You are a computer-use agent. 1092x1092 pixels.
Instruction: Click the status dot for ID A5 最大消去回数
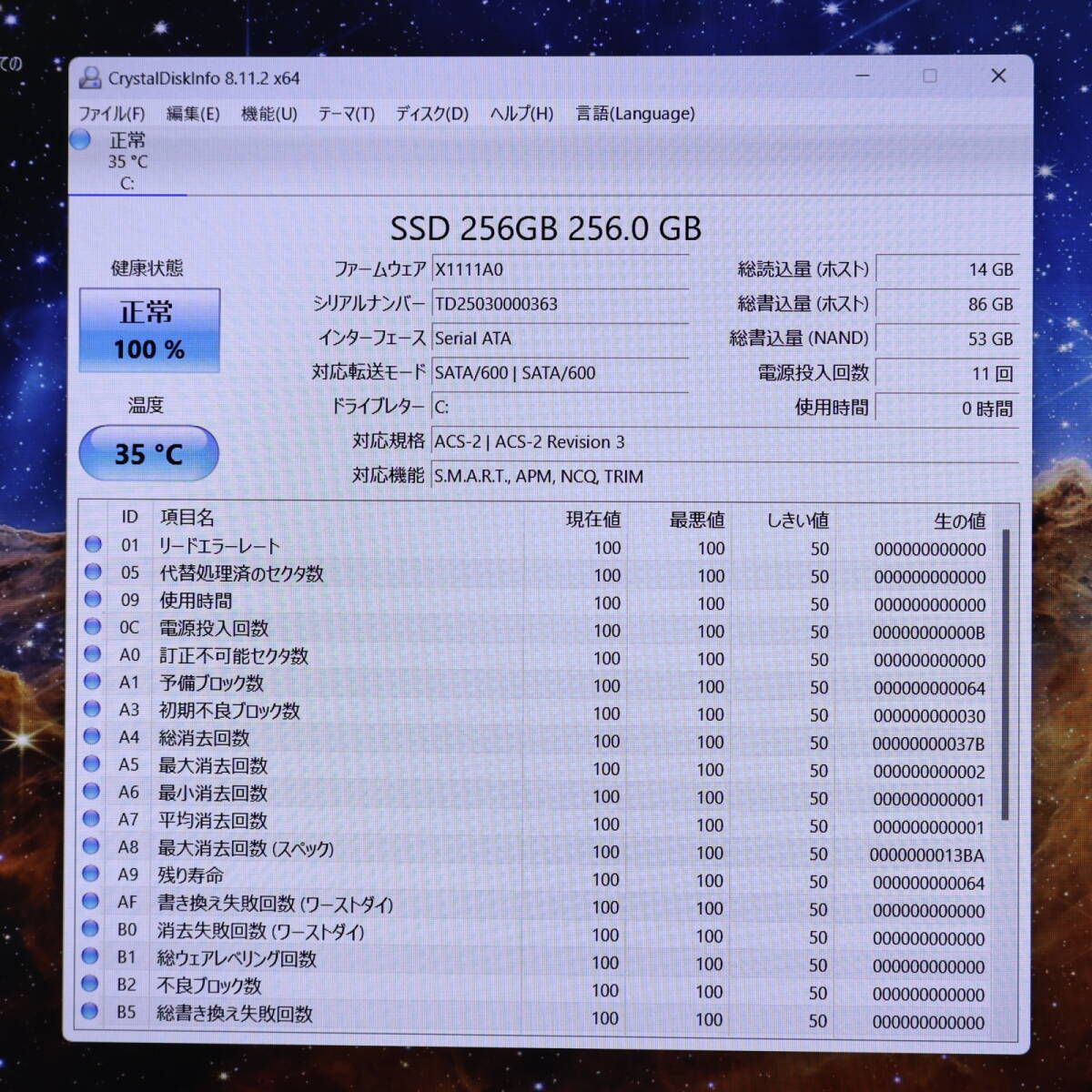pos(91,763)
